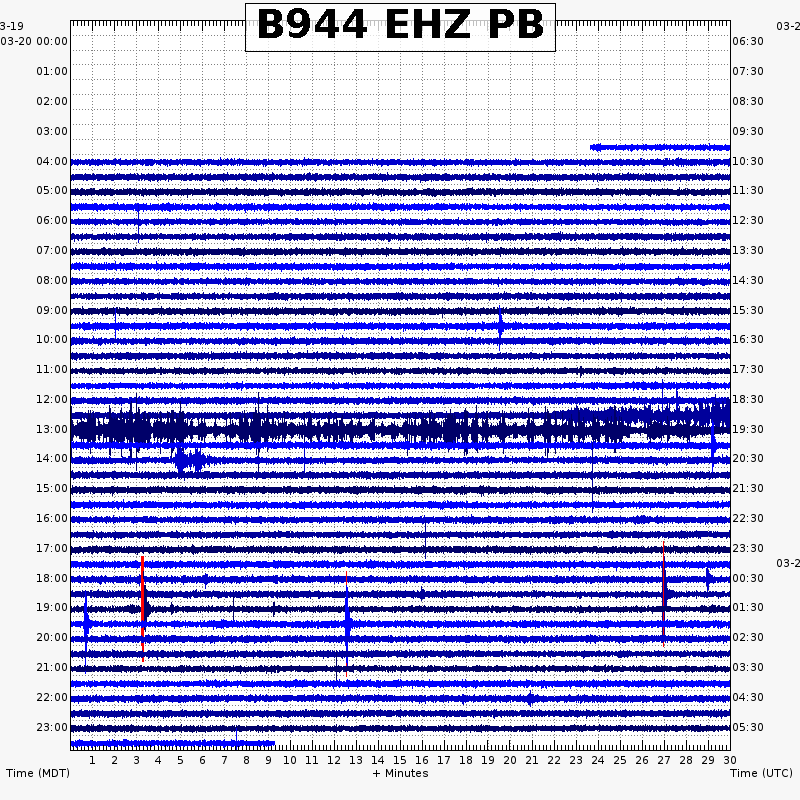This screenshot has width=800, height=800.
Task: Select the 01:30 UTC time label
Action: coord(748,607)
